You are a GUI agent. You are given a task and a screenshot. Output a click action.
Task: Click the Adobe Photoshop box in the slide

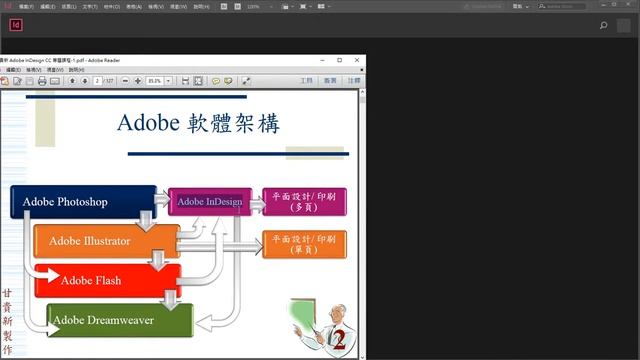tap(83, 202)
